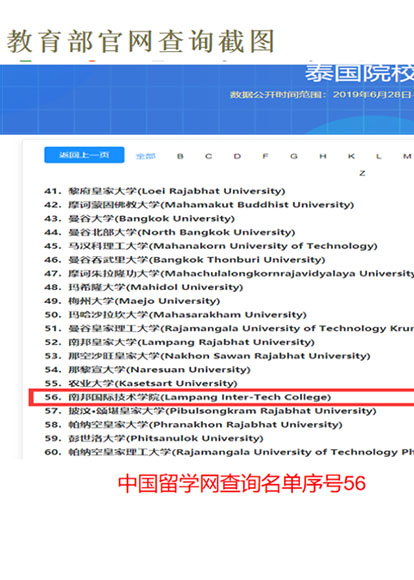Select entry 49 Maejo University
Viewport: 414px width, 580px height.
point(132,301)
